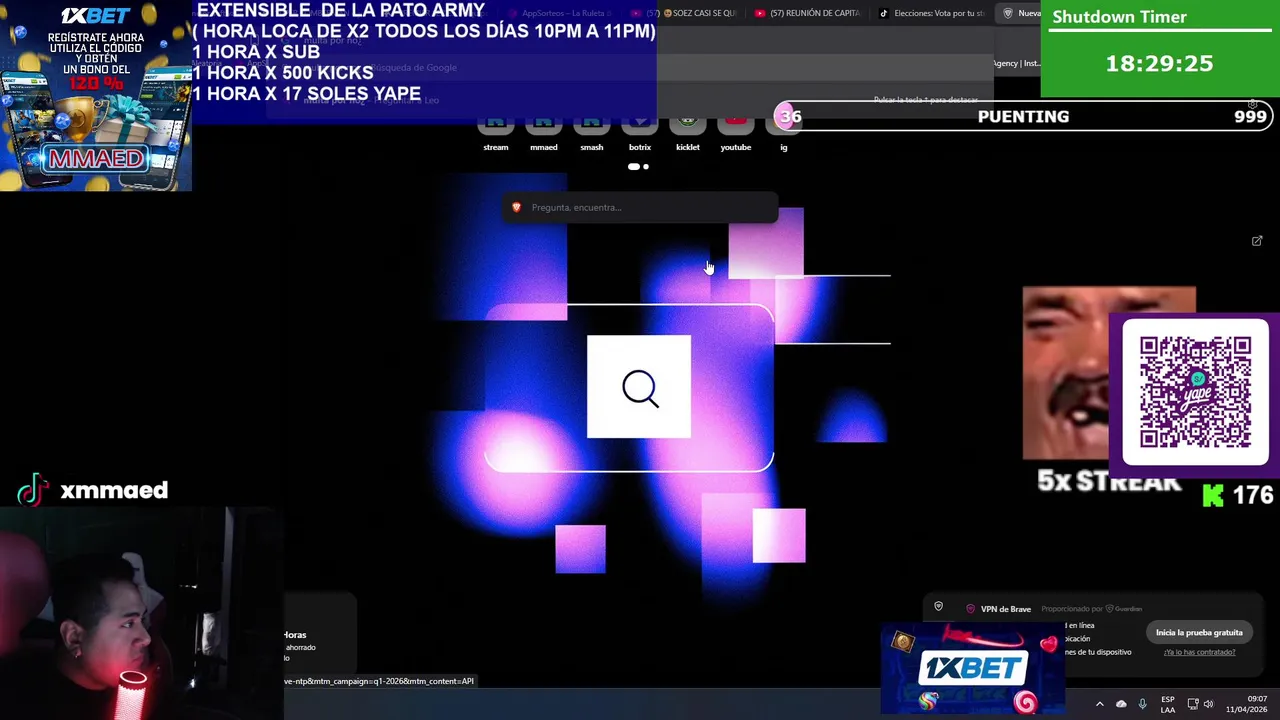Click the Yape QR code image
This screenshot has height=720, width=1280.
(1195, 392)
